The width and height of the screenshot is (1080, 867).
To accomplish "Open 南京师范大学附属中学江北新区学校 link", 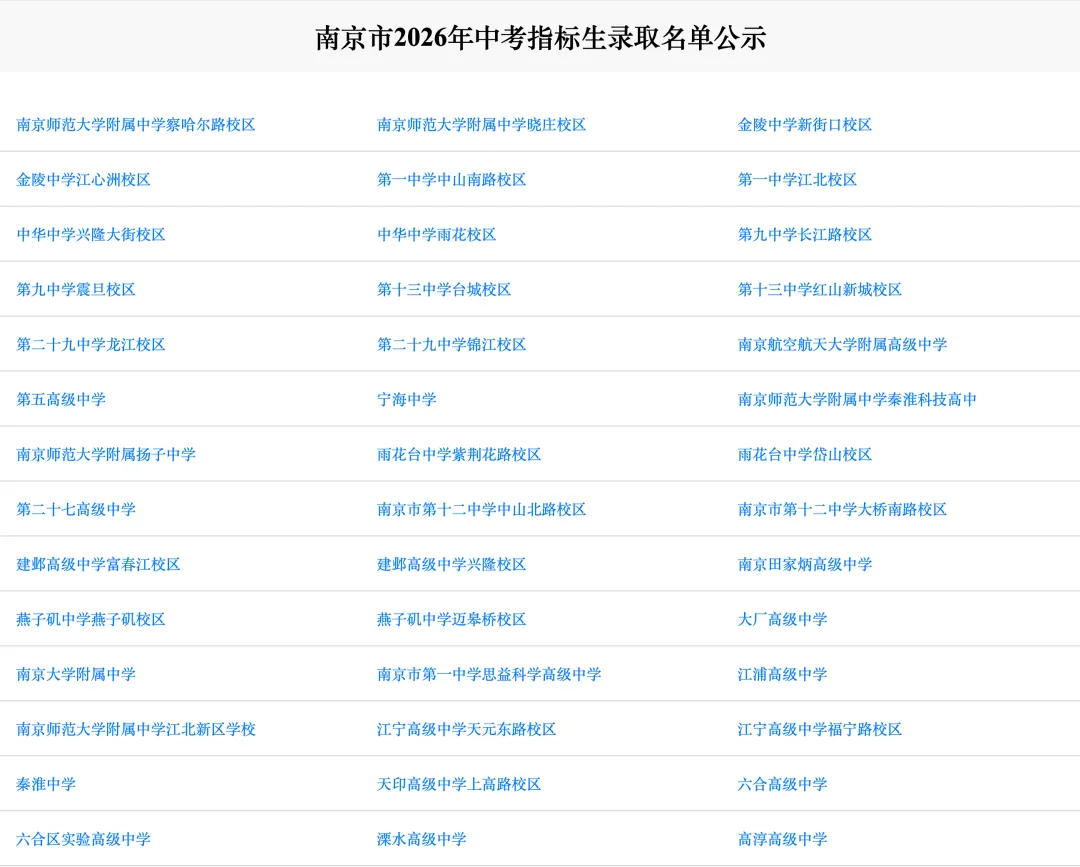I will (x=136, y=729).
